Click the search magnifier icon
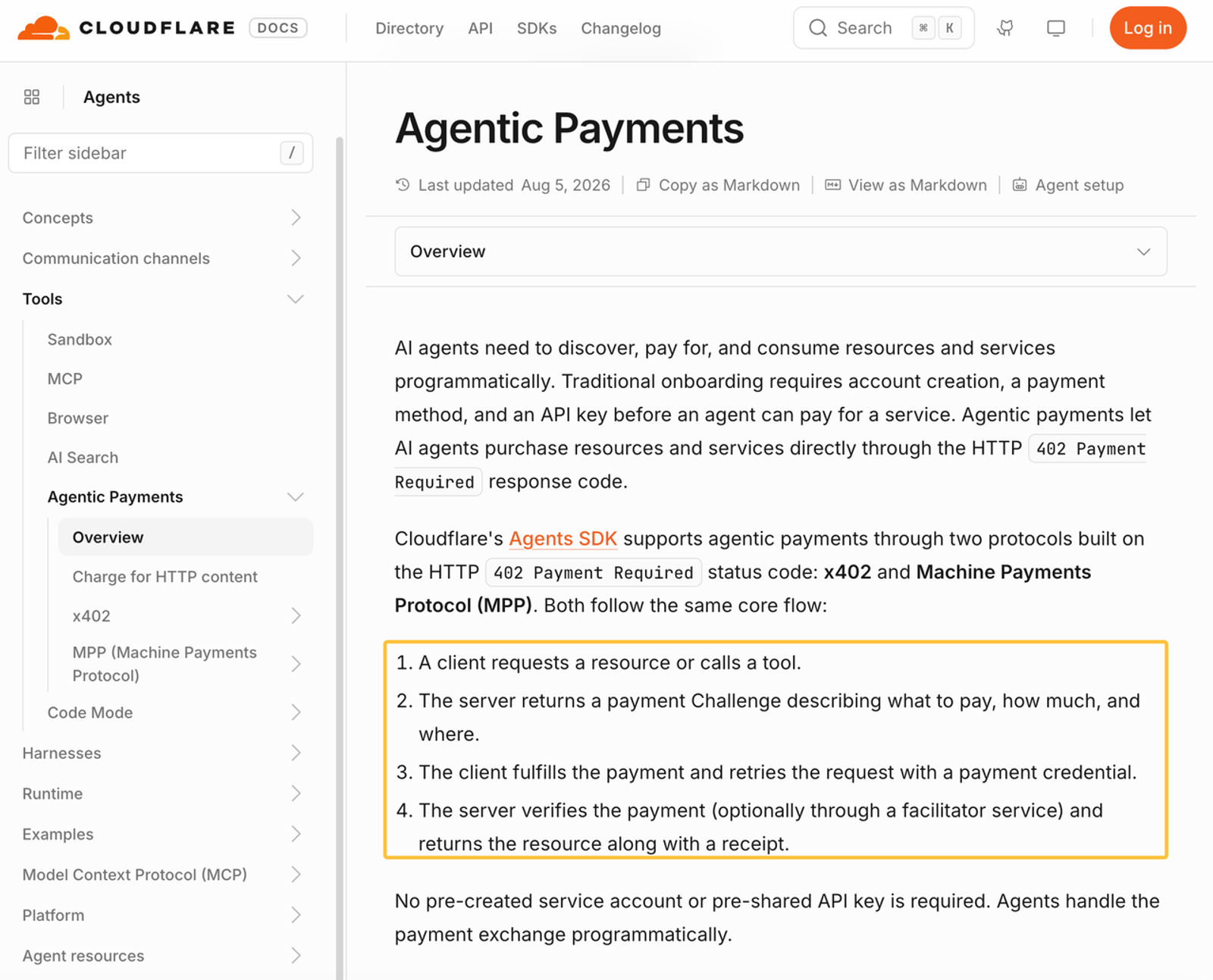1213x980 pixels. pos(817,28)
